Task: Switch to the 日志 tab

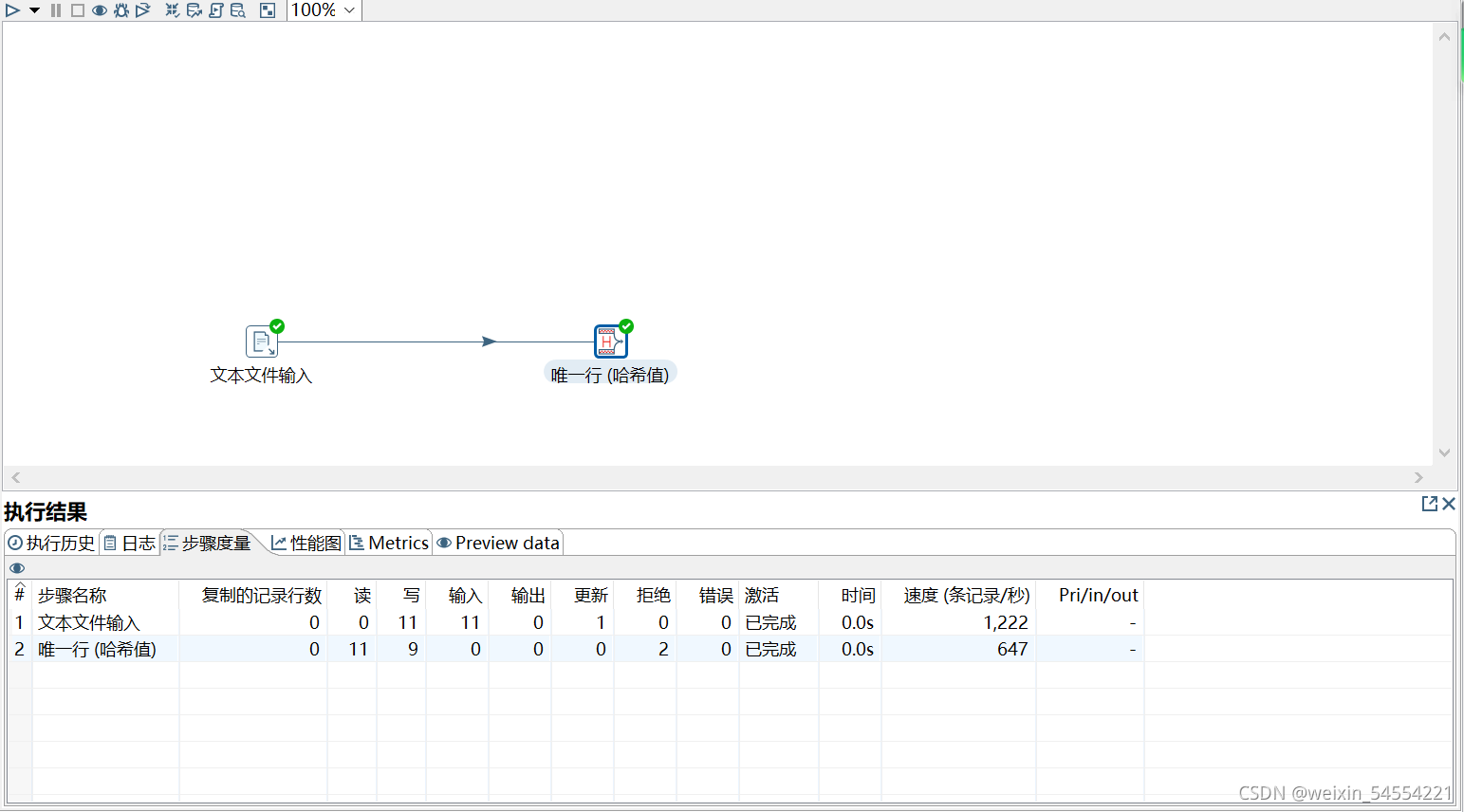Action: coord(129,543)
